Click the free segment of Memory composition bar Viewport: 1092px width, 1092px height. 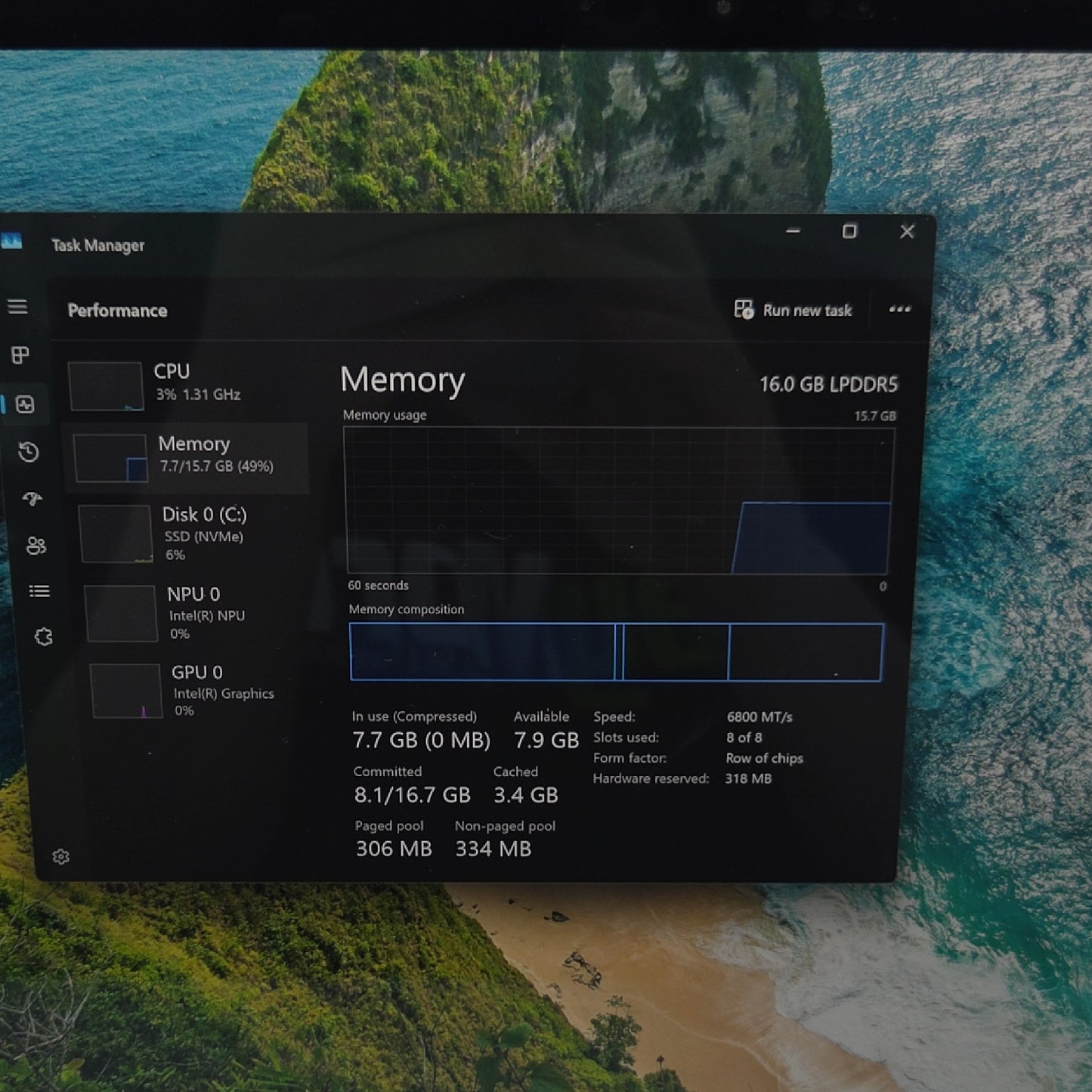[806, 652]
